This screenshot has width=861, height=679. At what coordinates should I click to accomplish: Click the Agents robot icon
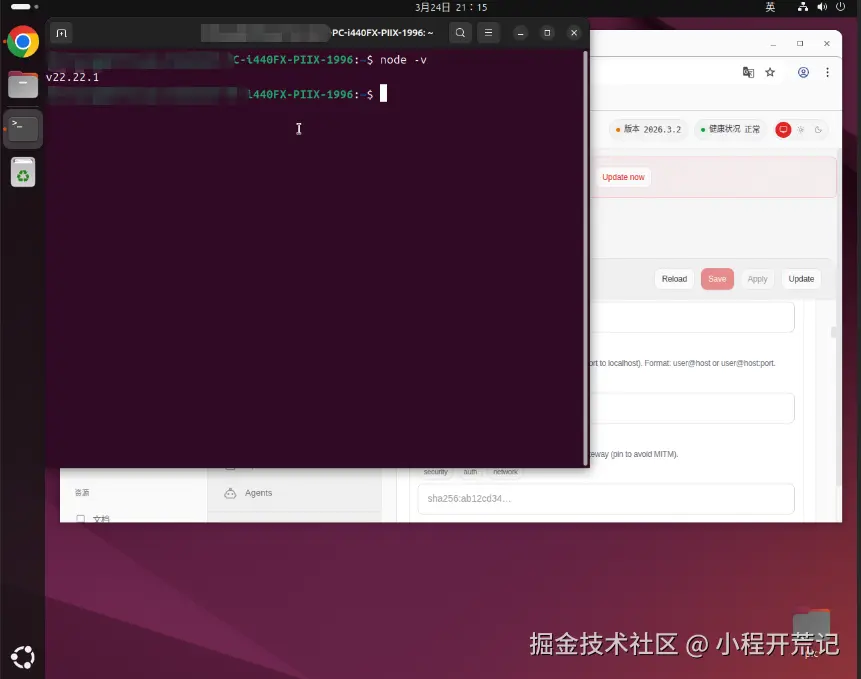230,493
